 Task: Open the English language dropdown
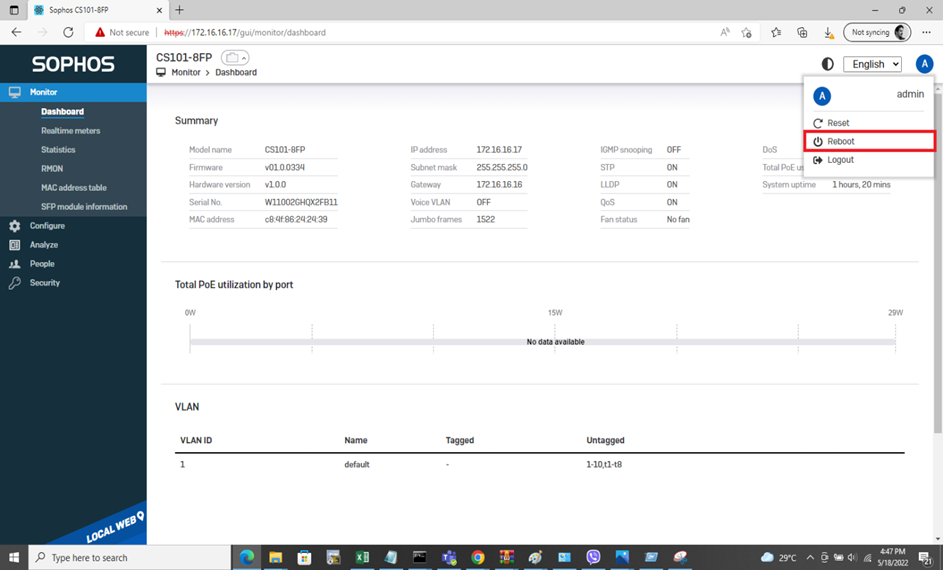872,64
